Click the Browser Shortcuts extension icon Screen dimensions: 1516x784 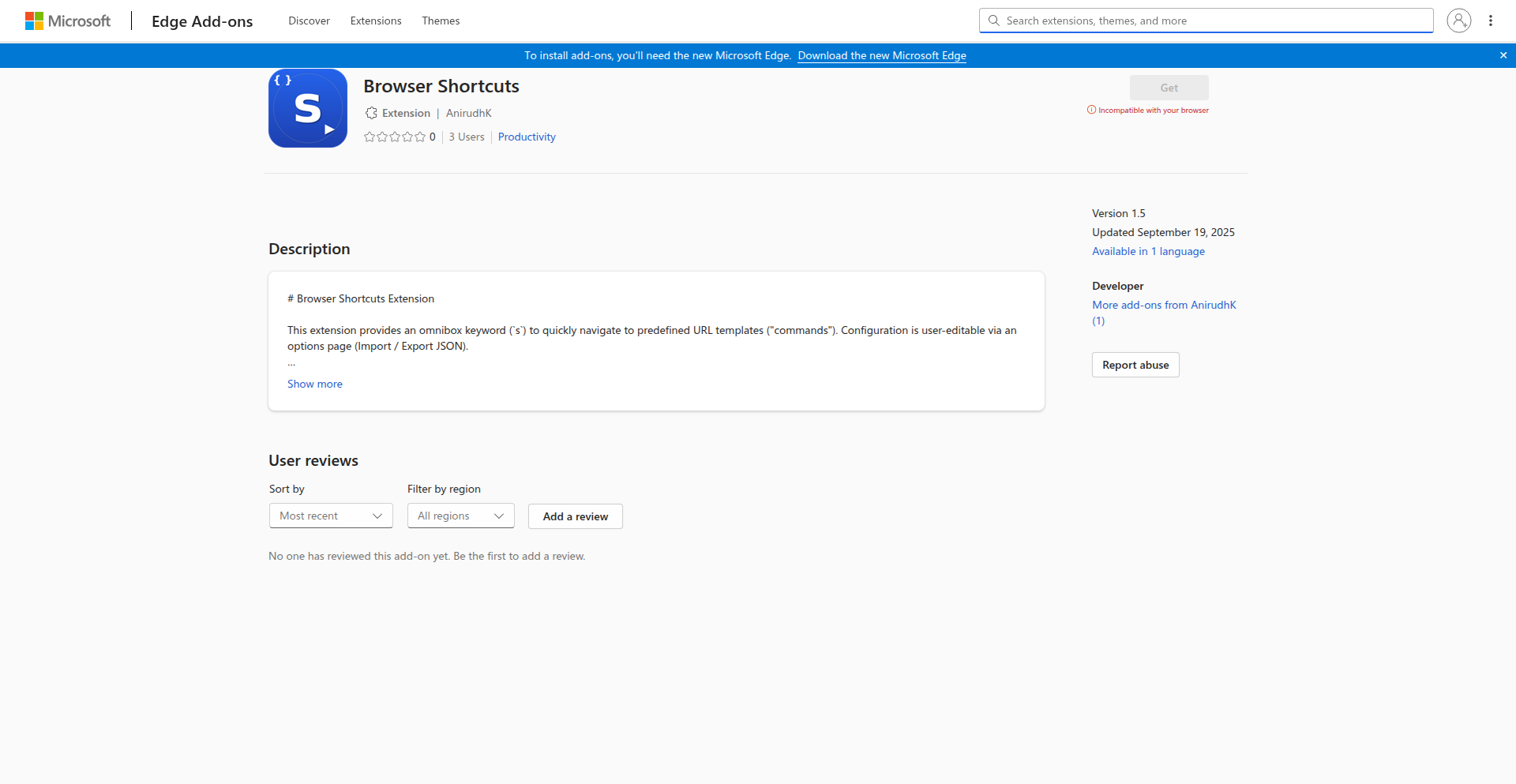[308, 108]
